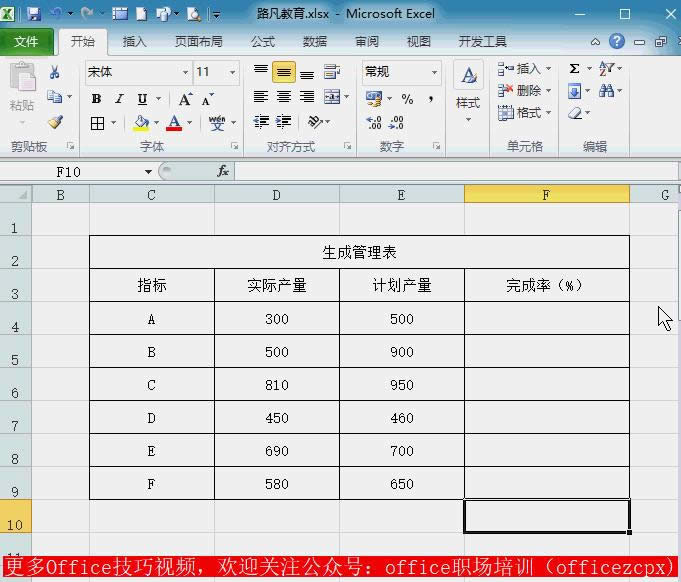Click the Increase Font Size icon
Screen dimensions: 681x582
pos(185,99)
